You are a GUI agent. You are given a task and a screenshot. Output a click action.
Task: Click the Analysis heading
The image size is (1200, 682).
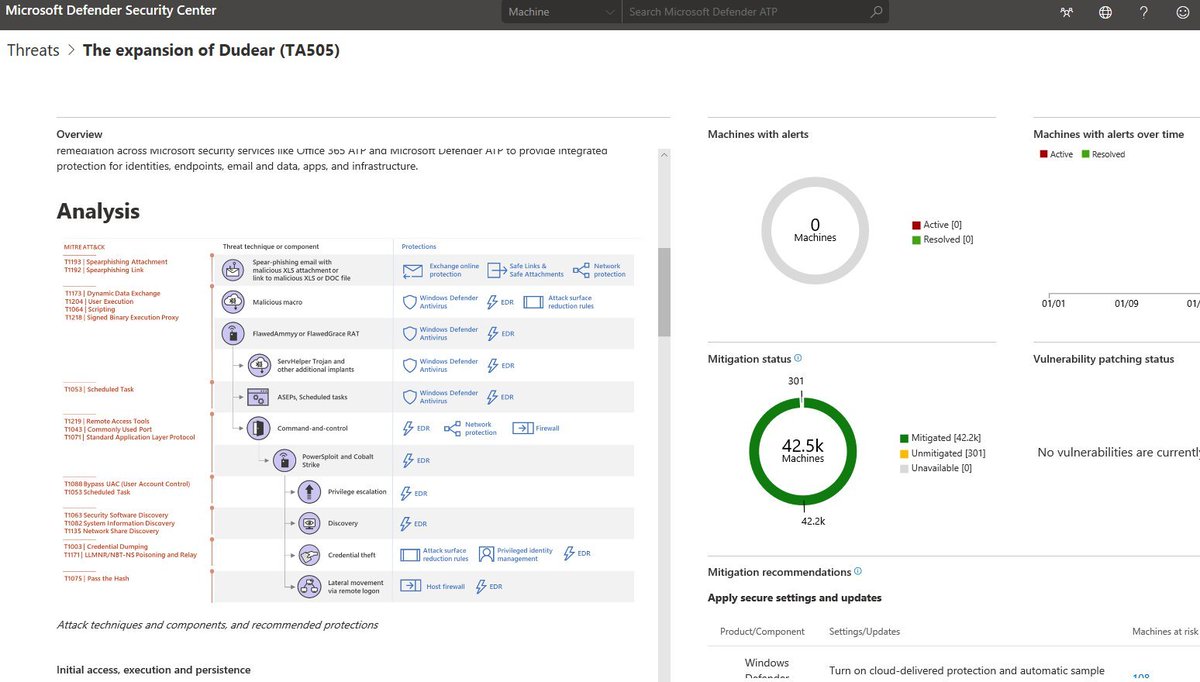pyautogui.click(x=98, y=211)
